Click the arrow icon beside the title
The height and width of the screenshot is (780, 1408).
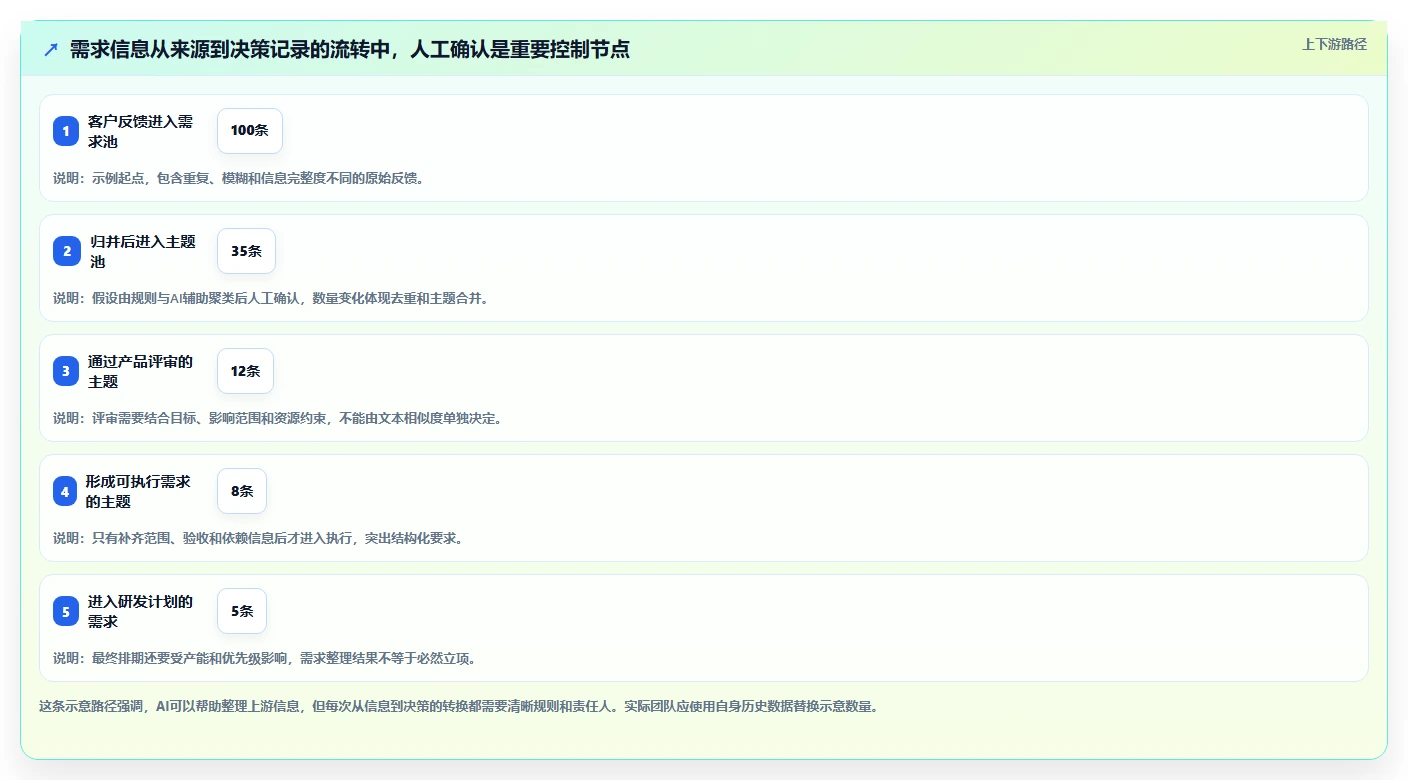pyautogui.click(x=51, y=49)
